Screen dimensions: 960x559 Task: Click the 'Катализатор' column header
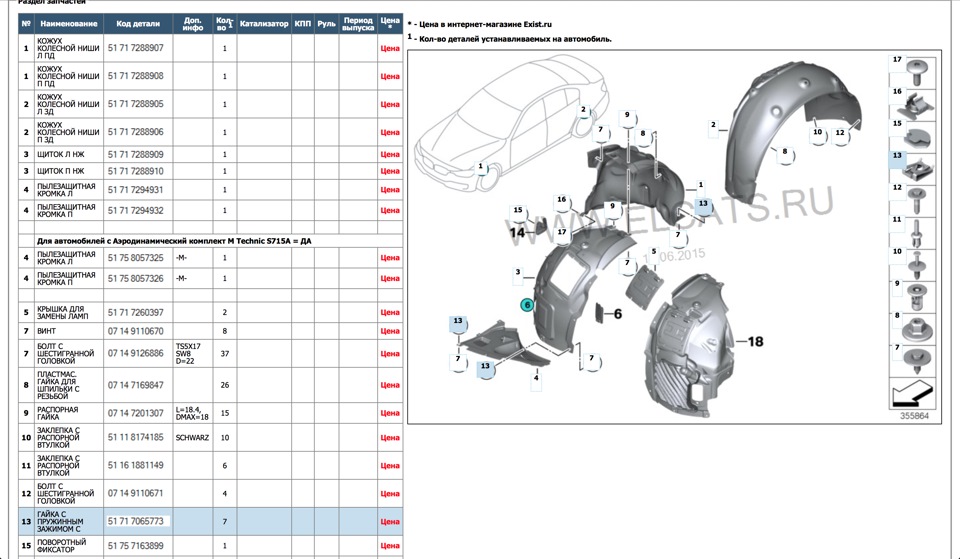pyautogui.click(x=264, y=24)
